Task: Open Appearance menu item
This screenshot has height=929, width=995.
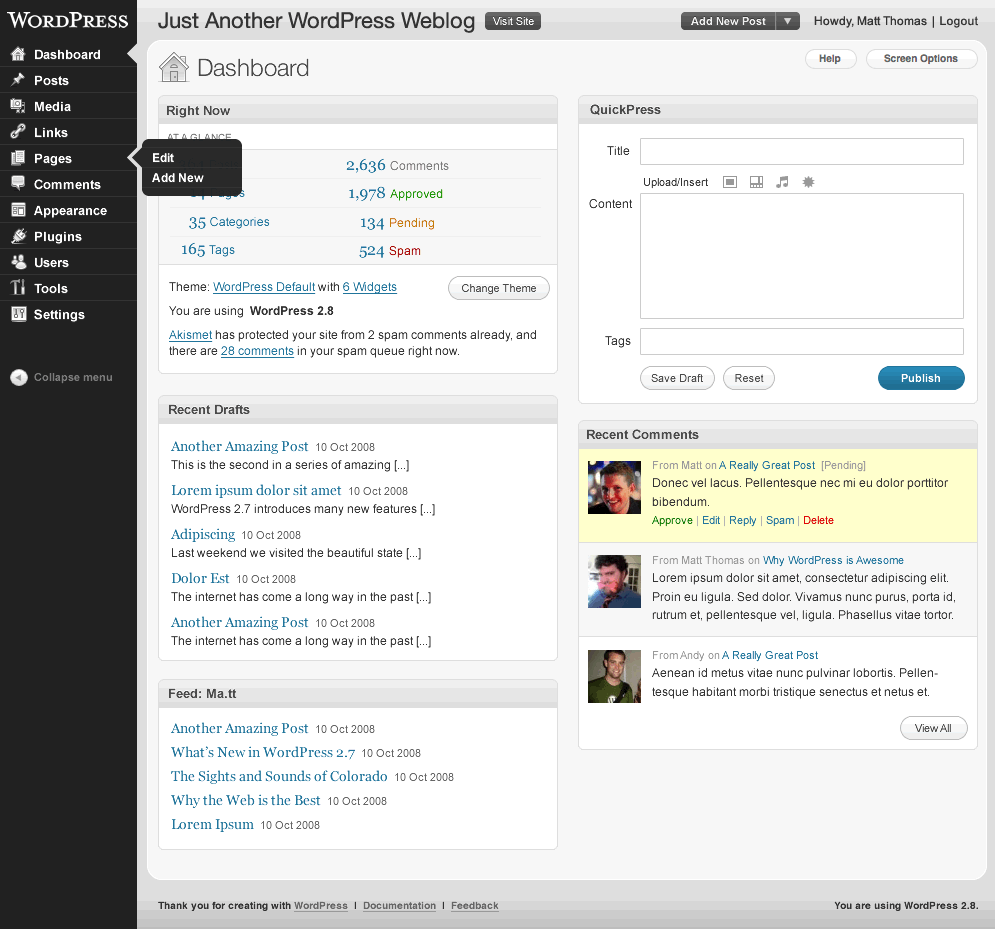Action: pyautogui.click(x=70, y=211)
